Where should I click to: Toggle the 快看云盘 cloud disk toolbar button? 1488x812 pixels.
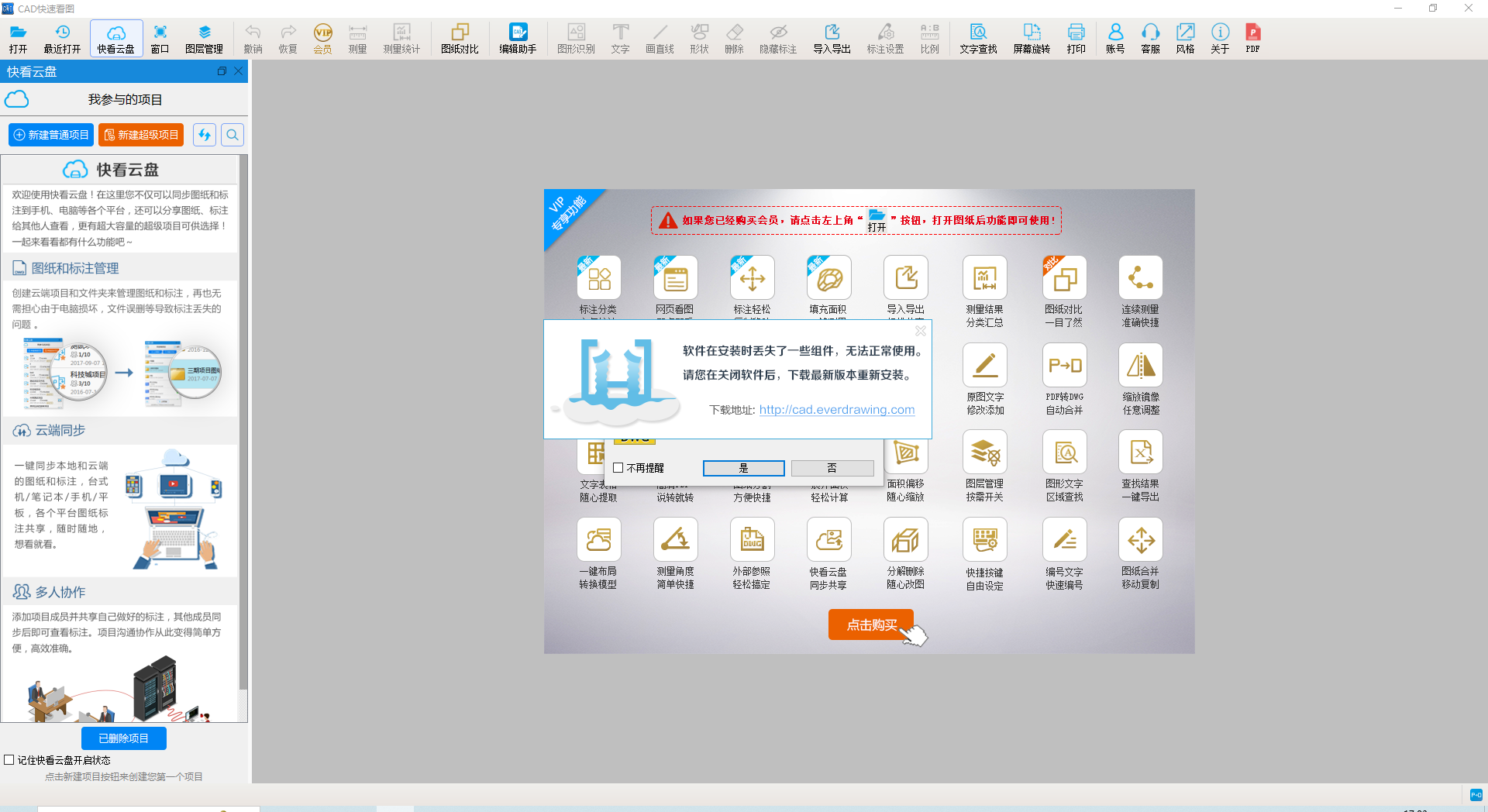point(116,39)
